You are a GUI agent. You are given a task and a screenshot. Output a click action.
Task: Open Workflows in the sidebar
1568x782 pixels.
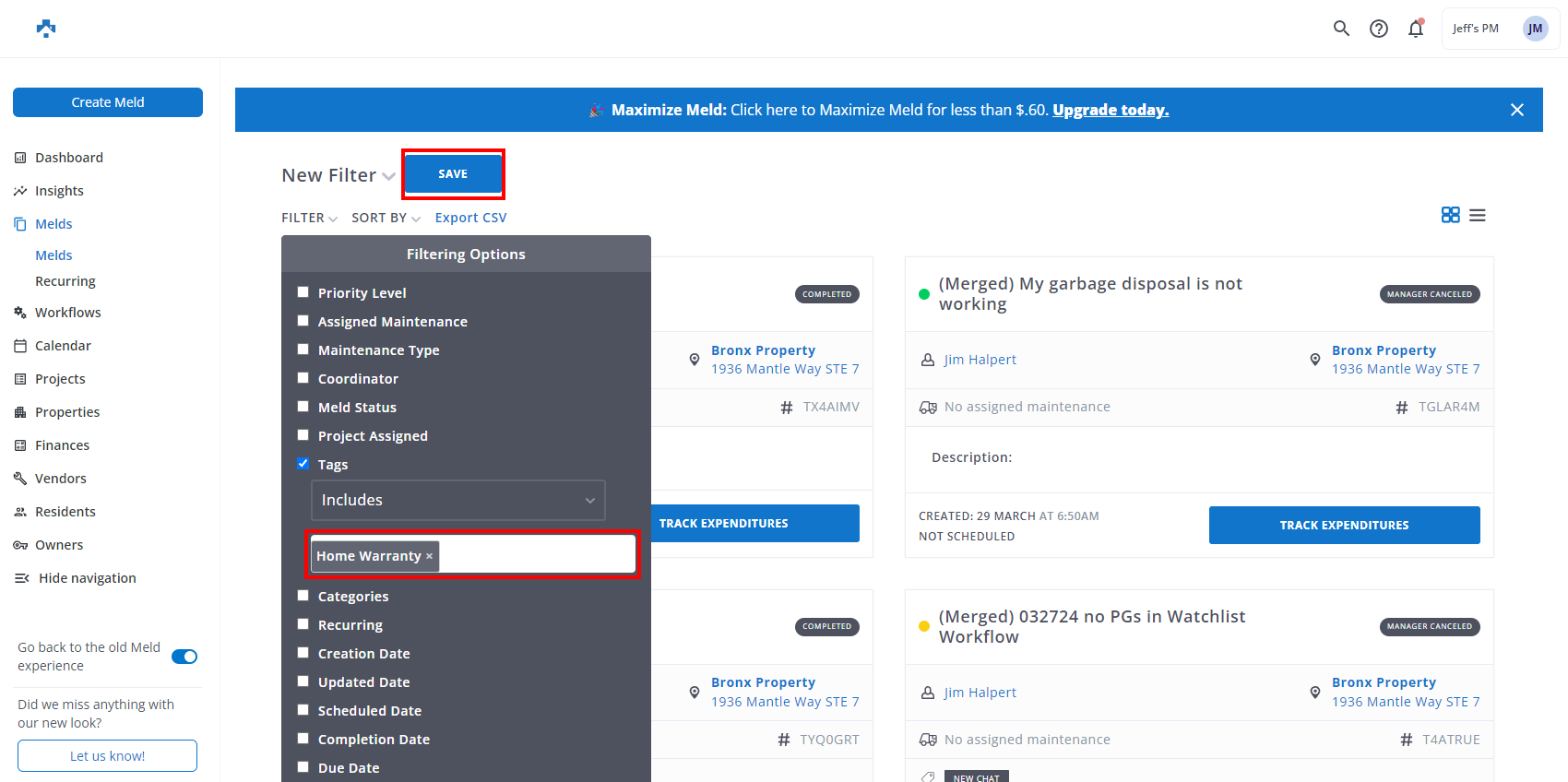(x=67, y=313)
